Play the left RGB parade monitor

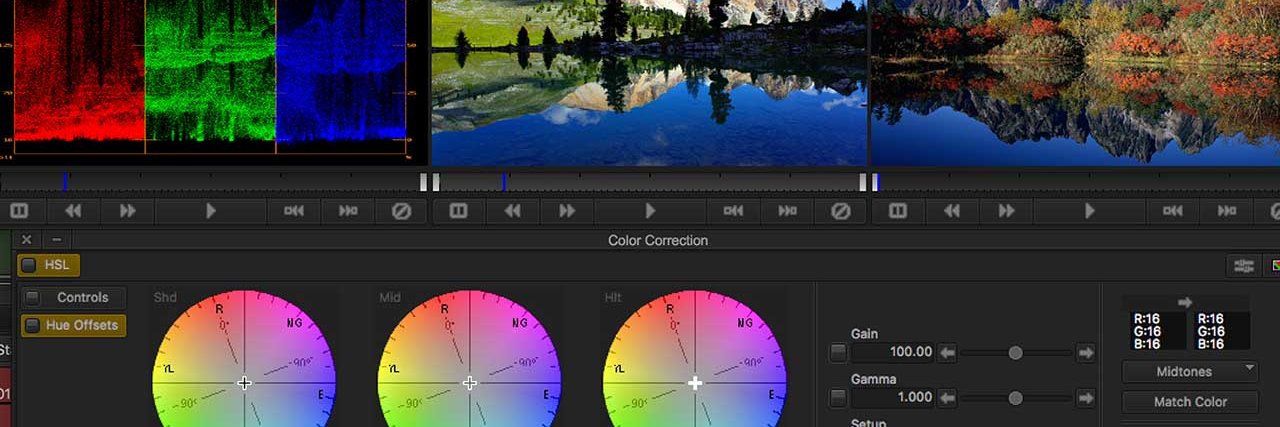210,211
